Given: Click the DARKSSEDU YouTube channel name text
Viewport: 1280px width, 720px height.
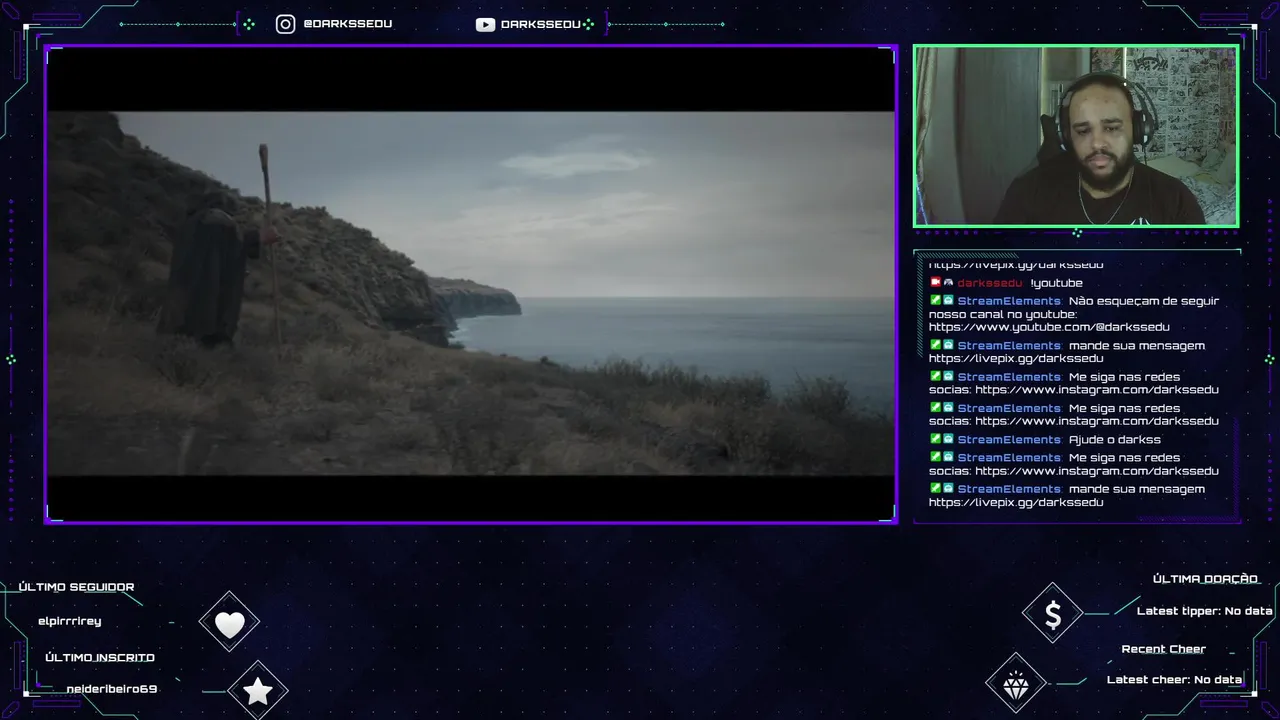Looking at the screenshot, I should click(540, 25).
